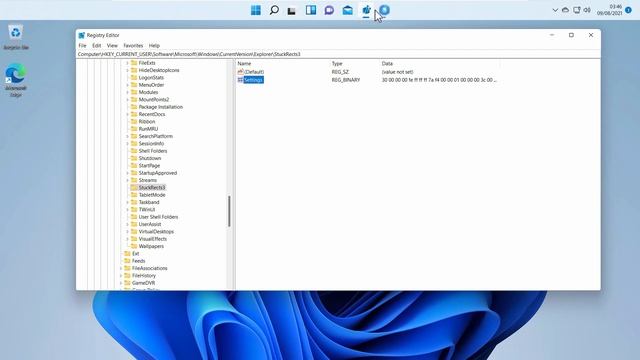Open the OneDrive cloud tray icon
This screenshot has width=640, height=360.
point(565,10)
